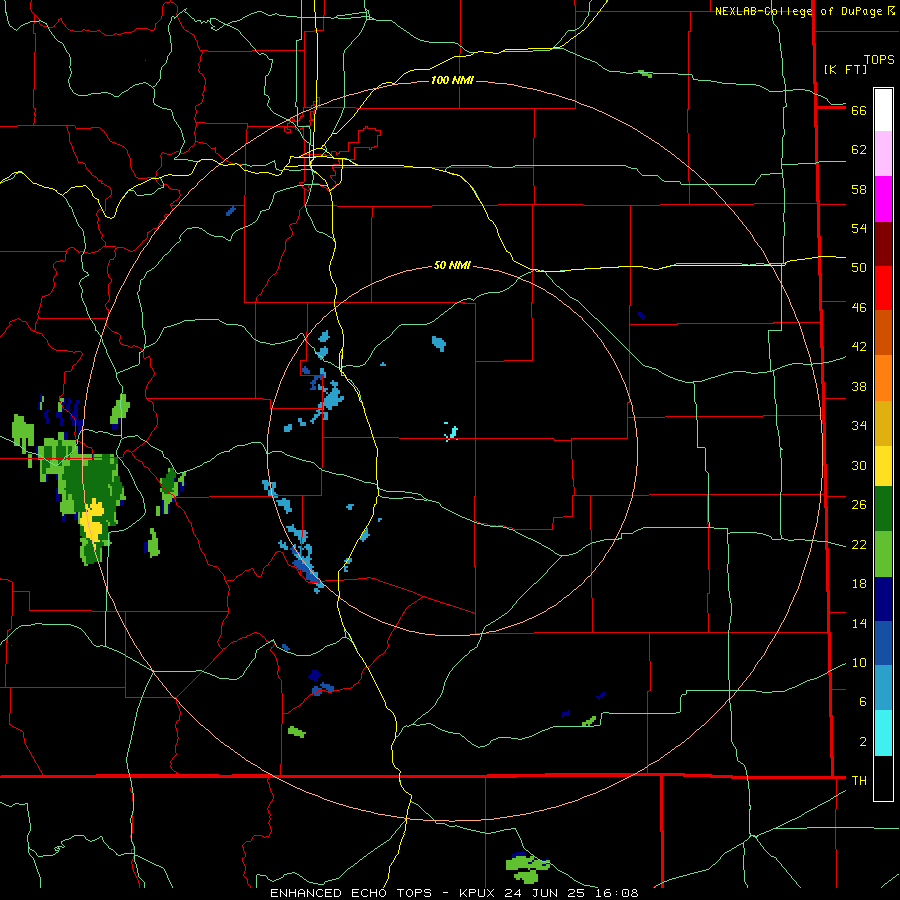
Task: Click the navy blue legend swatch
Action: pos(883,599)
